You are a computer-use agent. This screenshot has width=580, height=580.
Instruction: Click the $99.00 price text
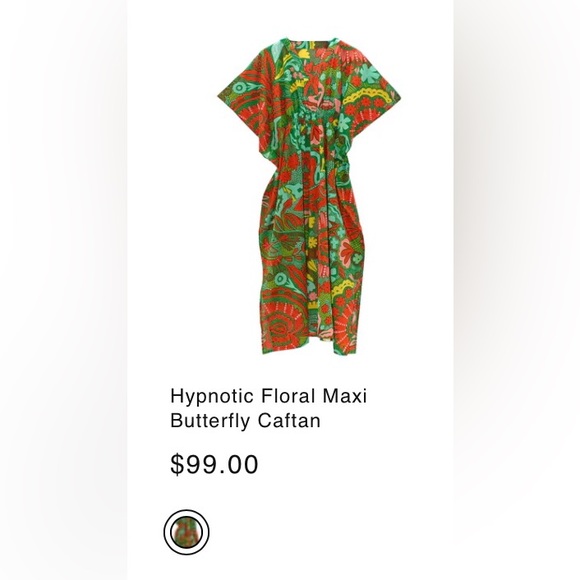pyautogui.click(x=214, y=464)
